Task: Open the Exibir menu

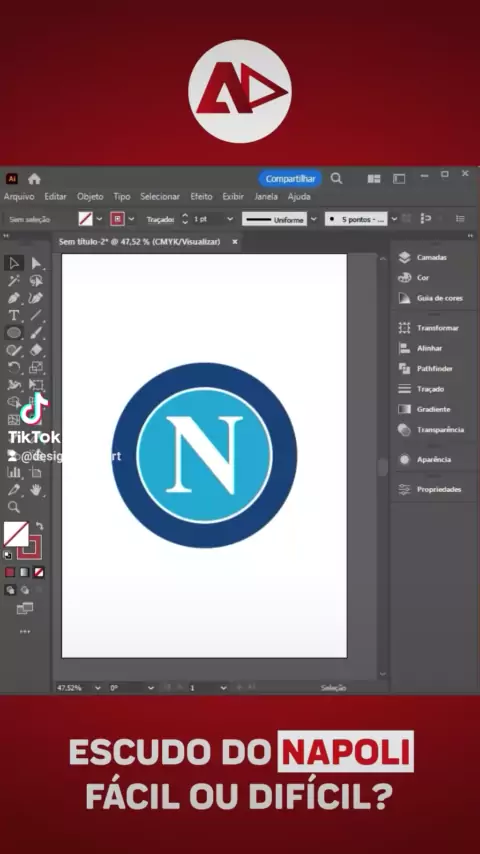Action: pos(233,197)
